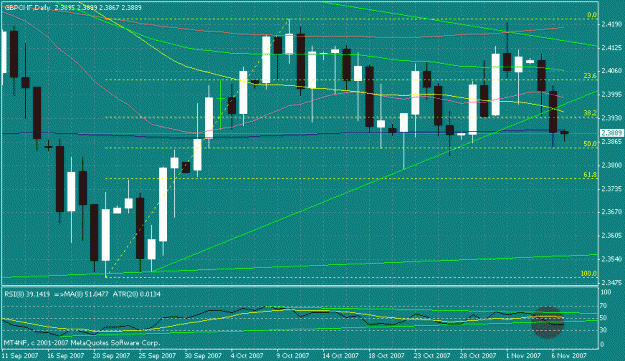Image resolution: width=625 pixels, height=361 pixels.
Task: Click the RSI(8) 39.1419 indicator readout
Action: [x=28, y=294]
